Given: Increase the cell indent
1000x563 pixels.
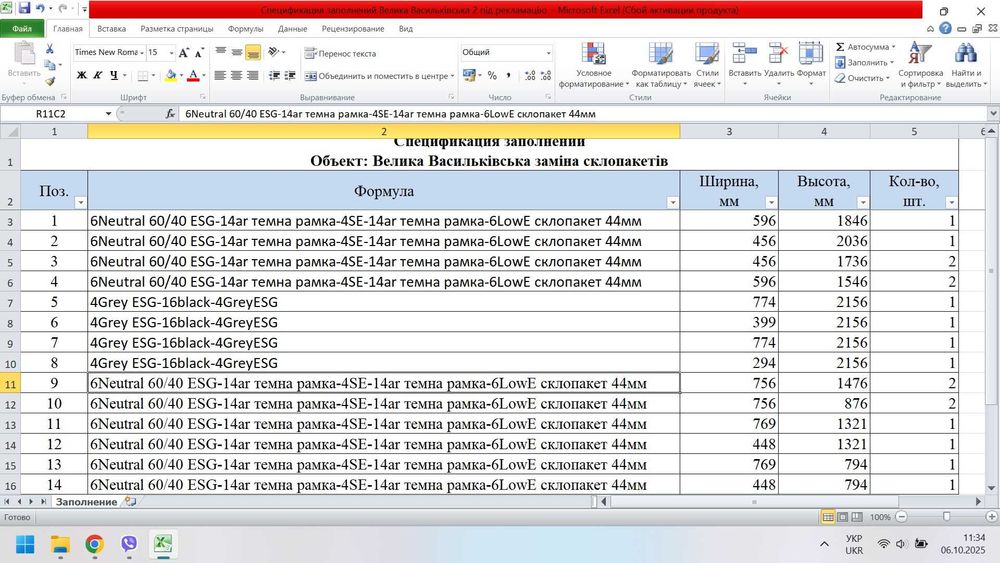Looking at the screenshot, I should [290, 76].
